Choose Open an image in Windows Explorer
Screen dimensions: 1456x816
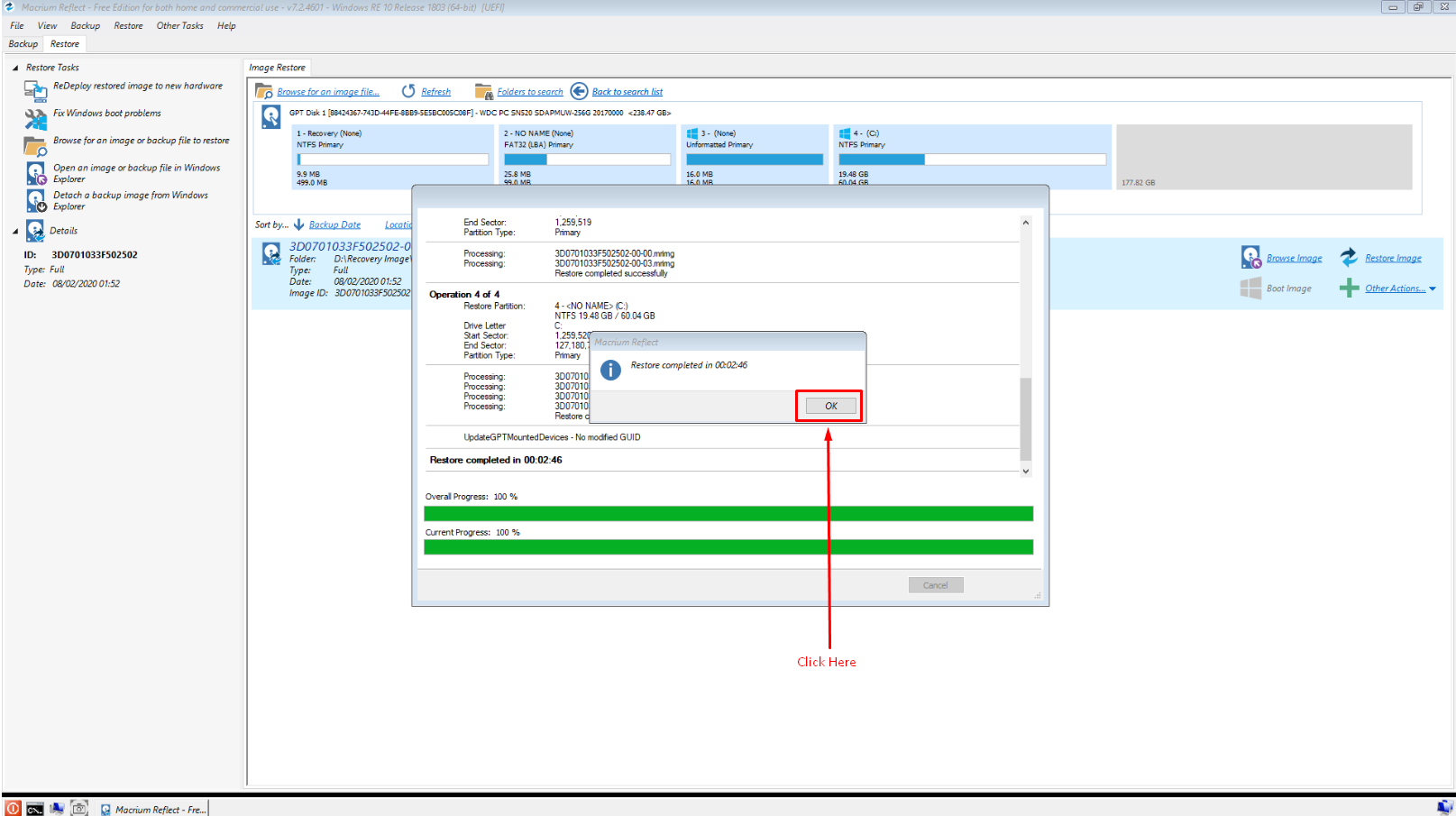(x=136, y=173)
